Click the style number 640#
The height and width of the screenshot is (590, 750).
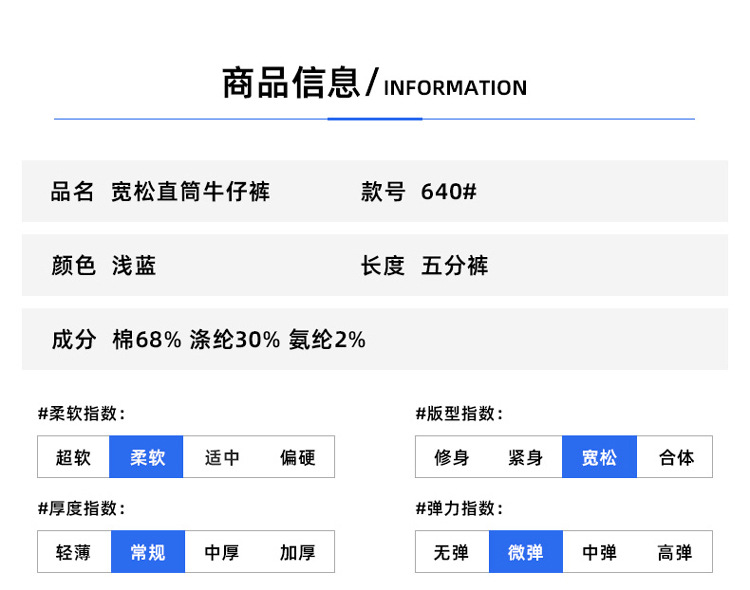coord(448,191)
